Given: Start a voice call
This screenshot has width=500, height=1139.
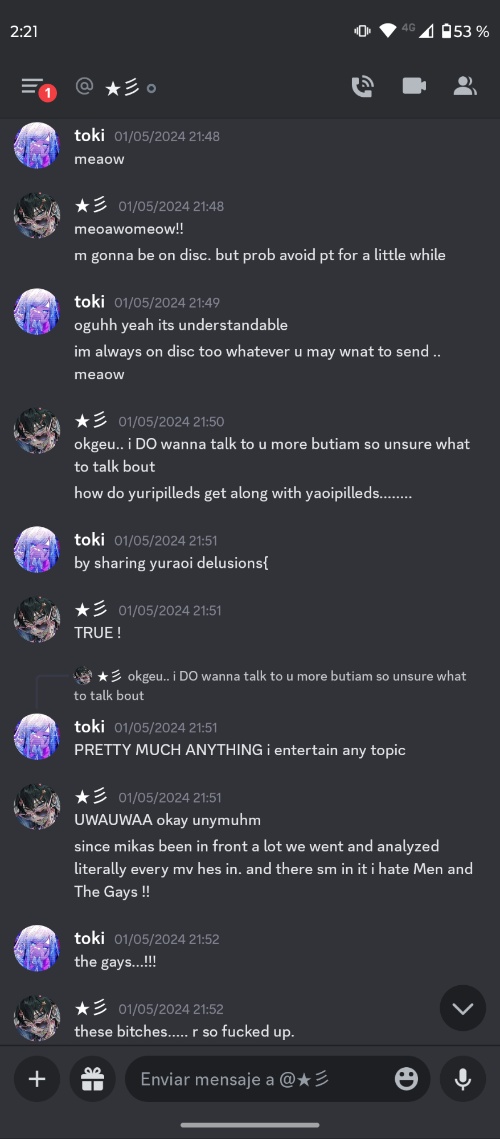Looking at the screenshot, I should [362, 87].
